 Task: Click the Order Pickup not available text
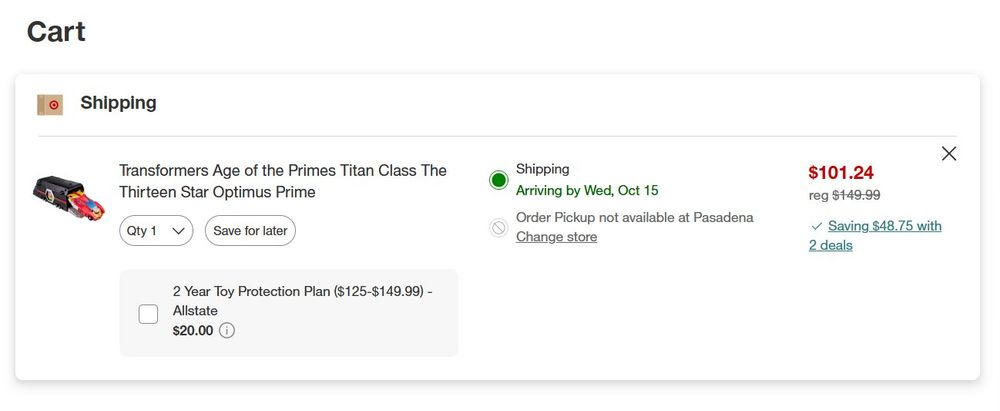pos(634,217)
